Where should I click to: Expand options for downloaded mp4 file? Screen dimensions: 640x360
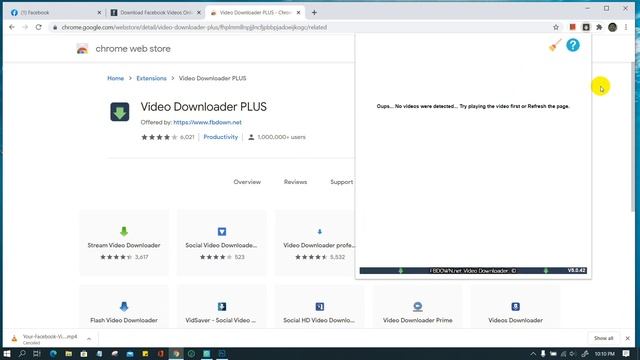click(89, 339)
